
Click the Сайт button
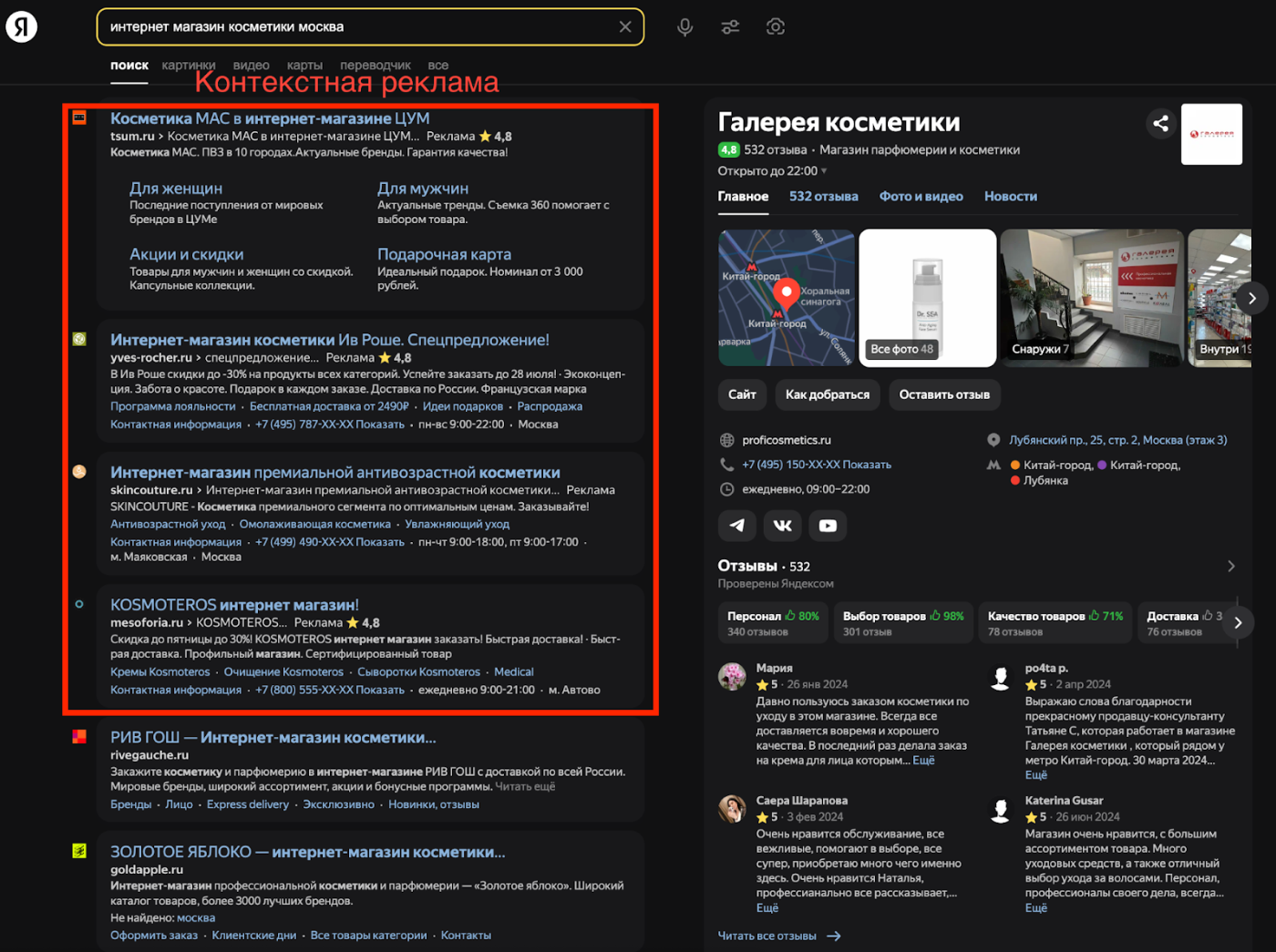click(x=742, y=394)
